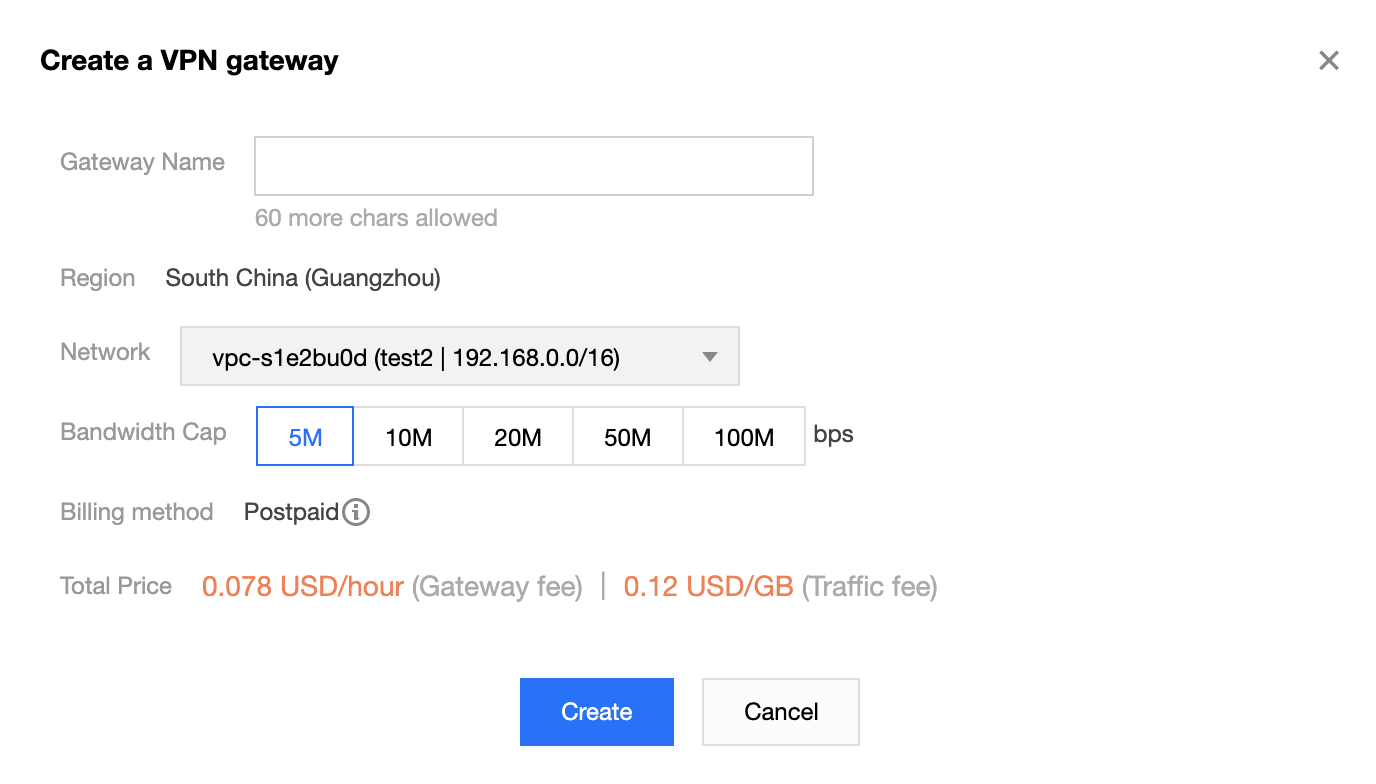Image resolution: width=1376 pixels, height=784 pixels.
Task: Pick the 50M bandwidth option
Action: click(628, 436)
